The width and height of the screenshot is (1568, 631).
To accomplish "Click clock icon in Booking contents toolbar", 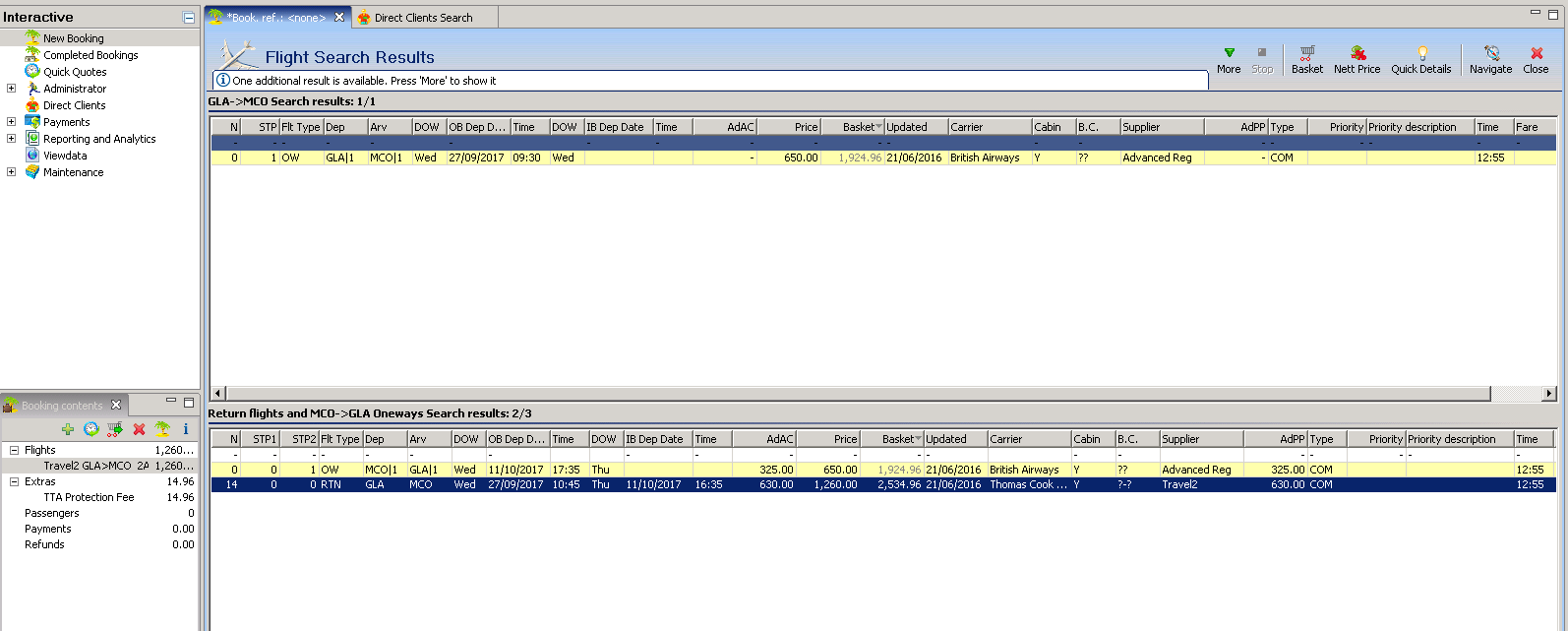I will (x=91, y=429).
